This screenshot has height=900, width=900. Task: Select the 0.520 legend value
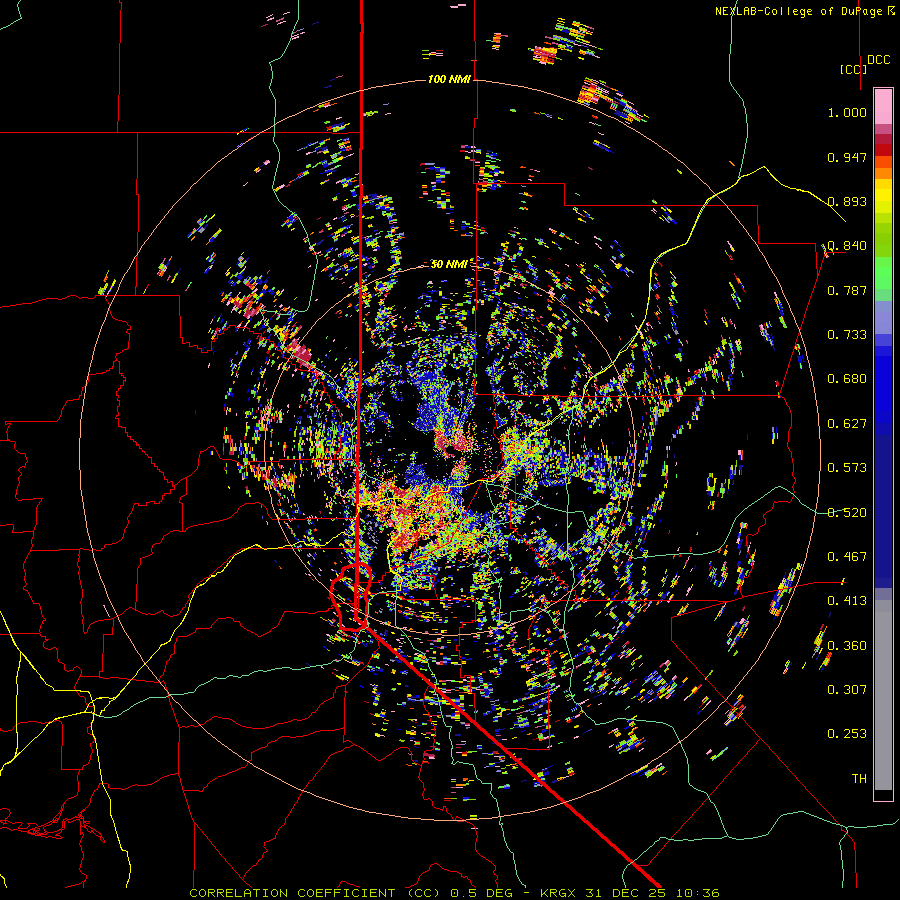(x=847, y=513)
